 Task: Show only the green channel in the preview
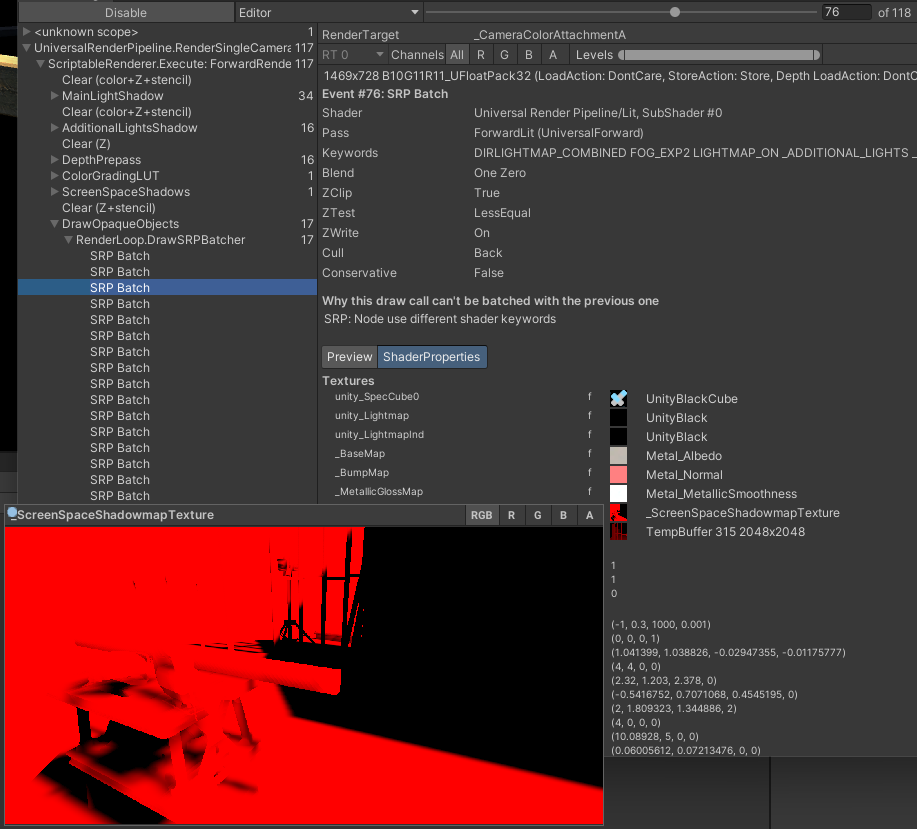tap(537, 515)
